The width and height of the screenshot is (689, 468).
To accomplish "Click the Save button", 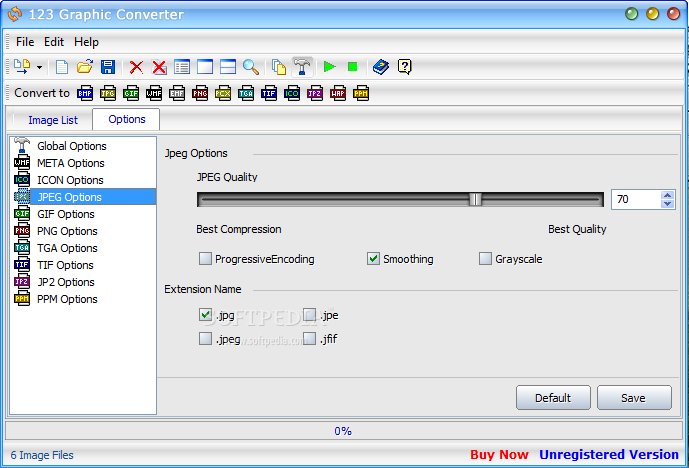I will 634,398.
